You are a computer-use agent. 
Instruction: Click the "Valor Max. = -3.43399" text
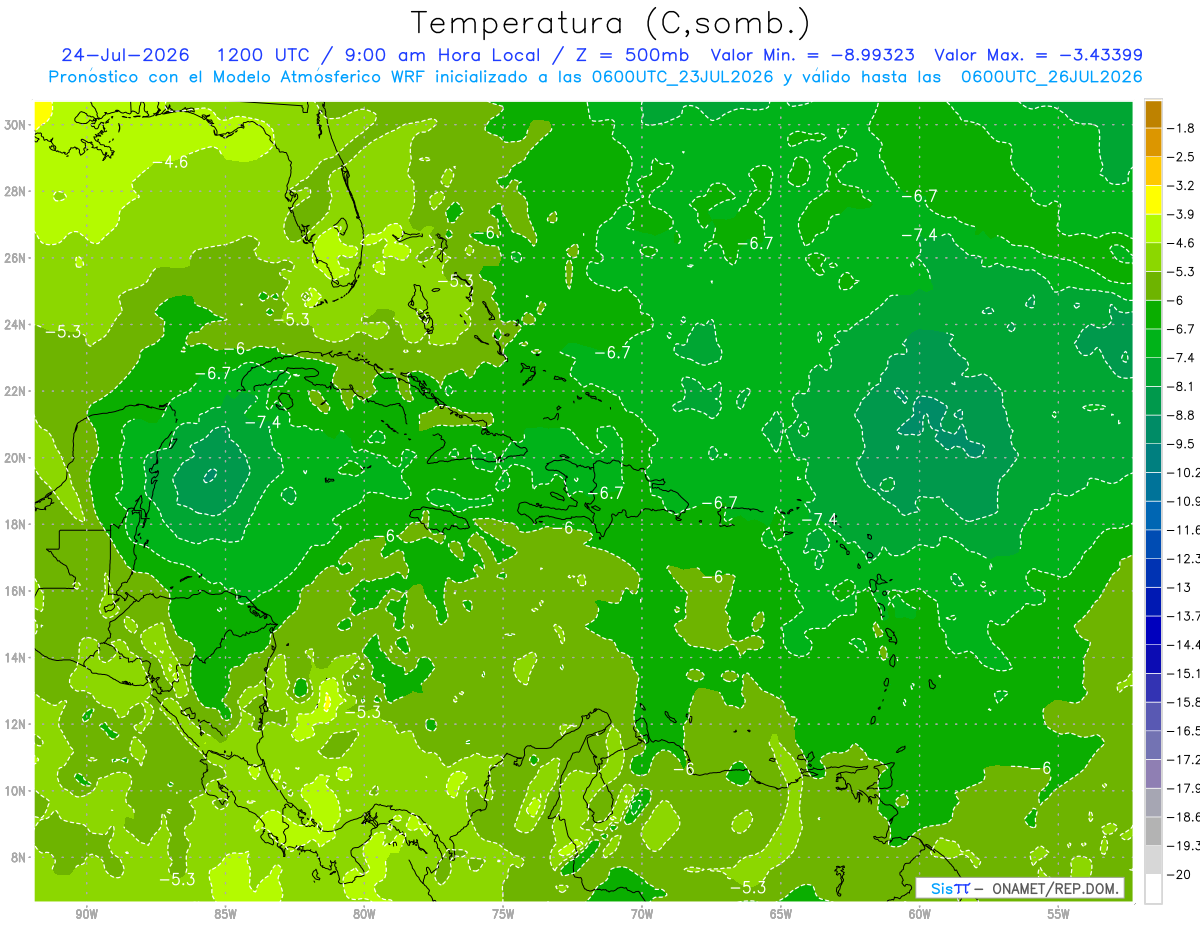click(x=1038, y=55)
